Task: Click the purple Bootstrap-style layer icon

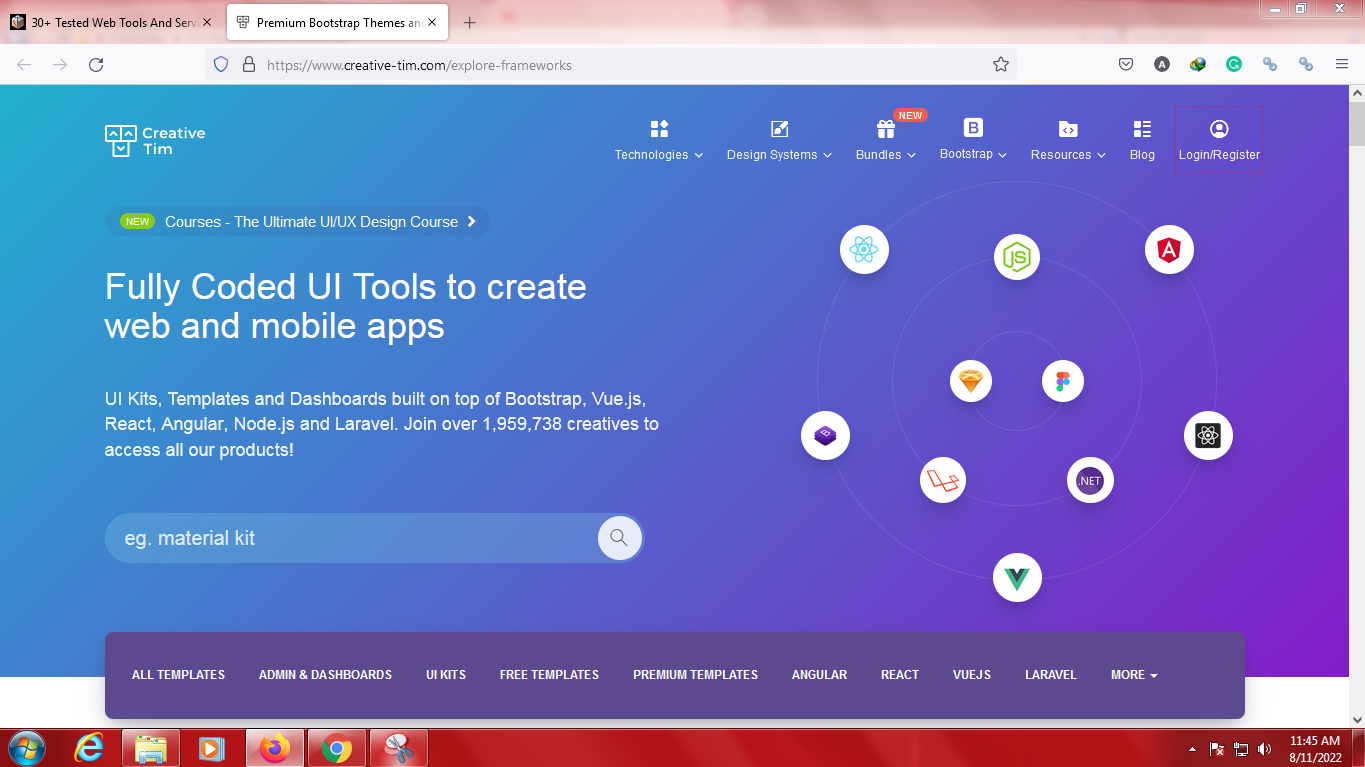Action: [x=825, y=435]
